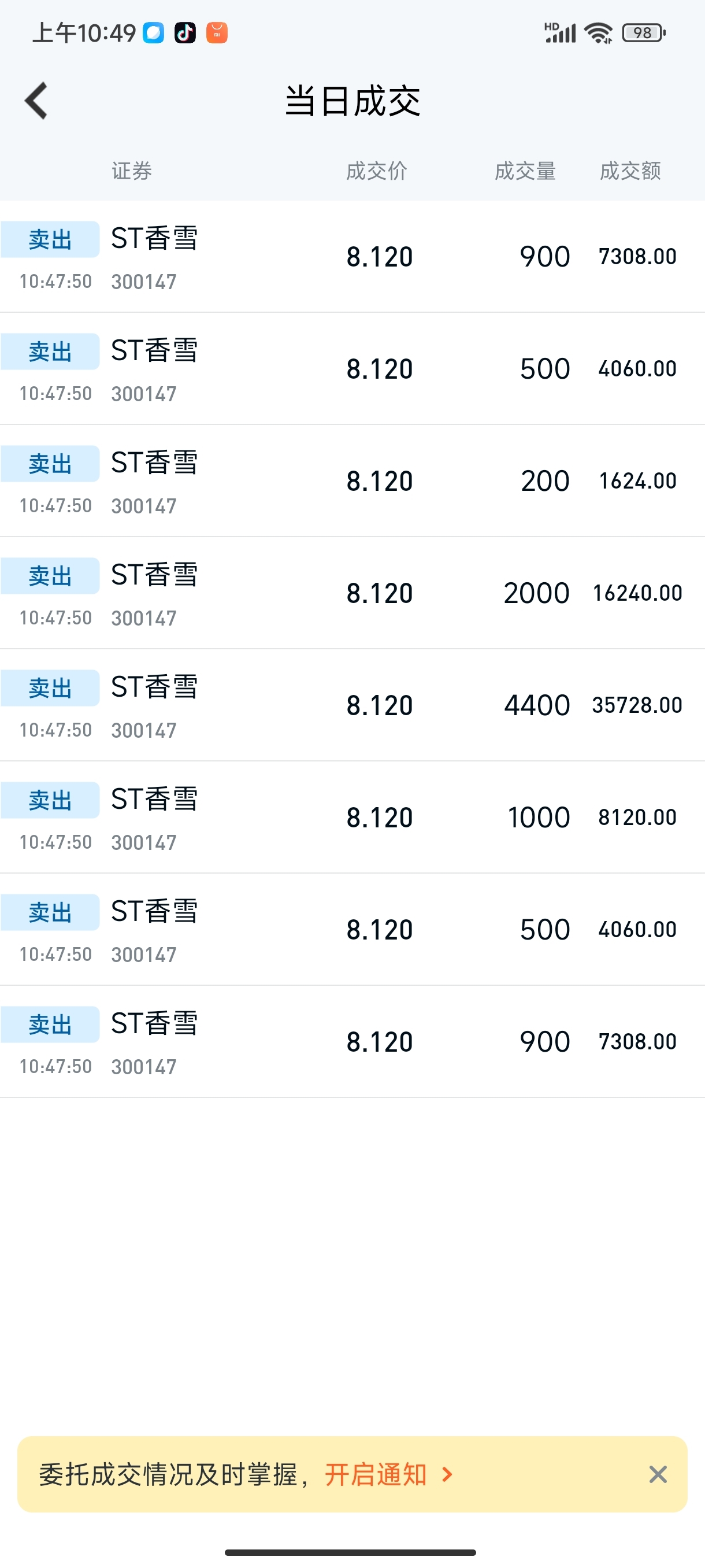The height and width of the screenshot is (1568, 705).
Task: Tap the back arrow icon
Action: pyautogui.click(x=36, y=101)
